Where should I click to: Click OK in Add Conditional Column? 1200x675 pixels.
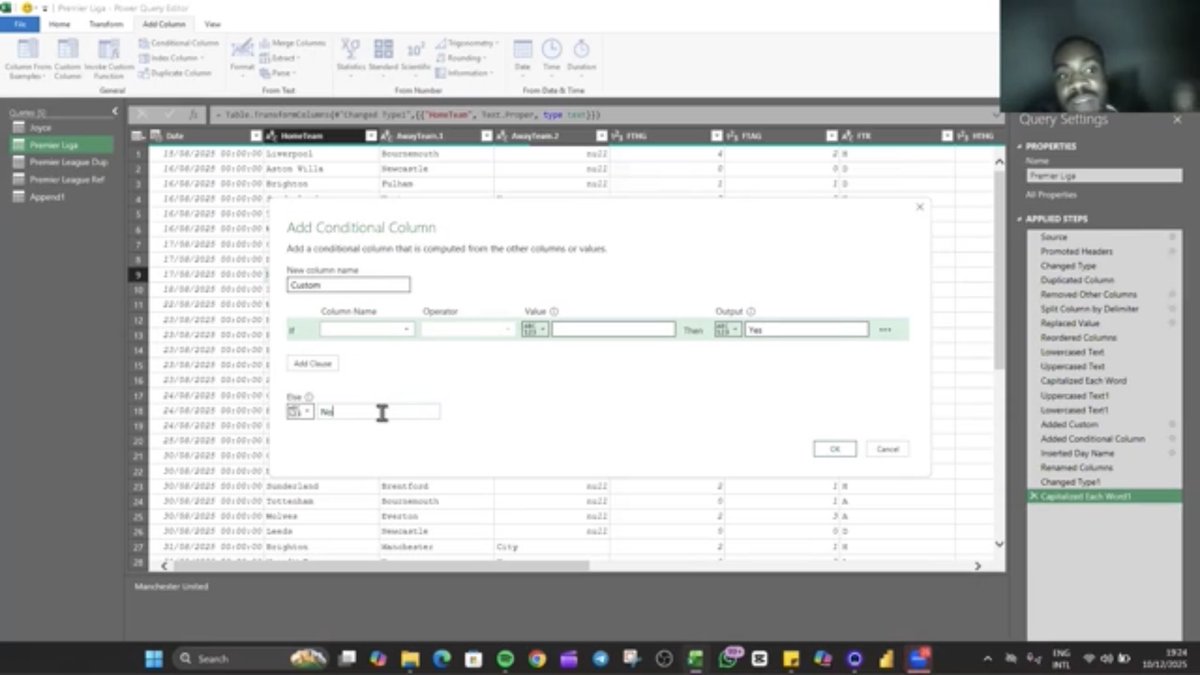[835, 449]
